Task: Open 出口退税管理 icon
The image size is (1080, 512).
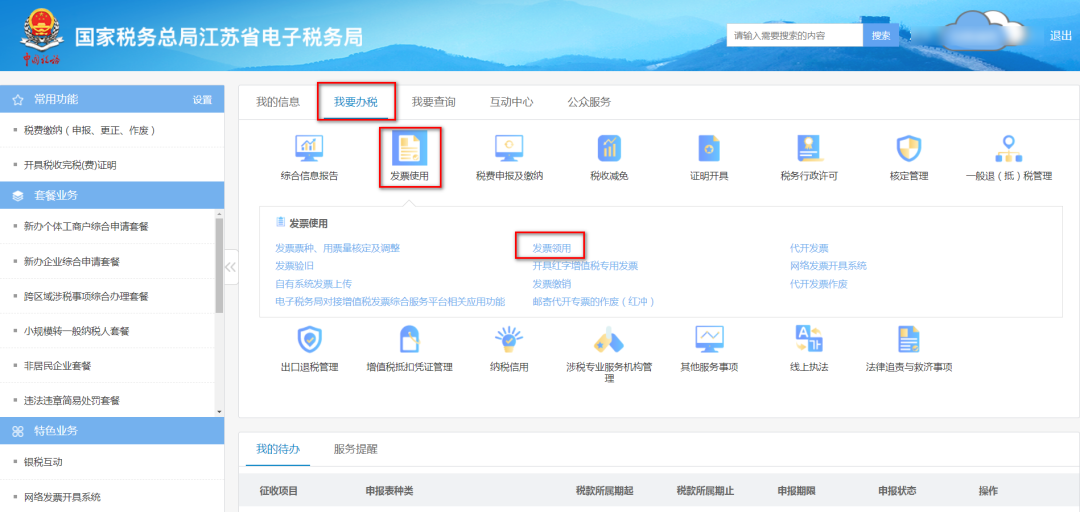Action: (x=309, y=340)
